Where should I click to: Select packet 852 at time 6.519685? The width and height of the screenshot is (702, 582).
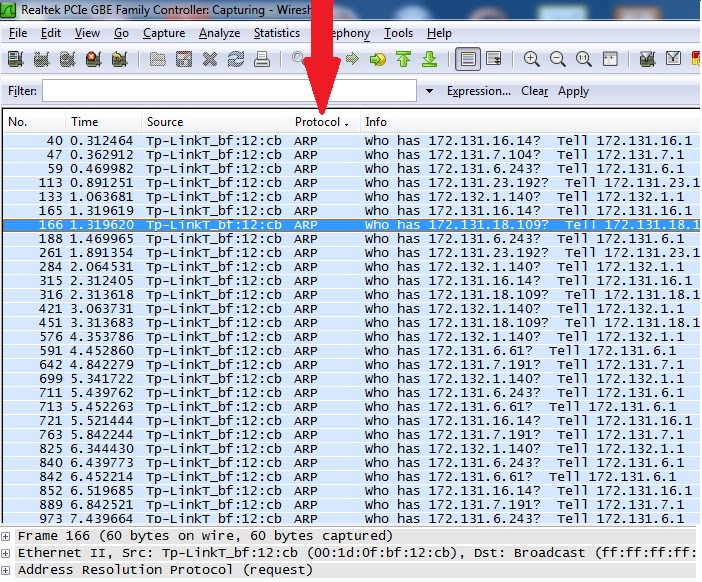351,491
